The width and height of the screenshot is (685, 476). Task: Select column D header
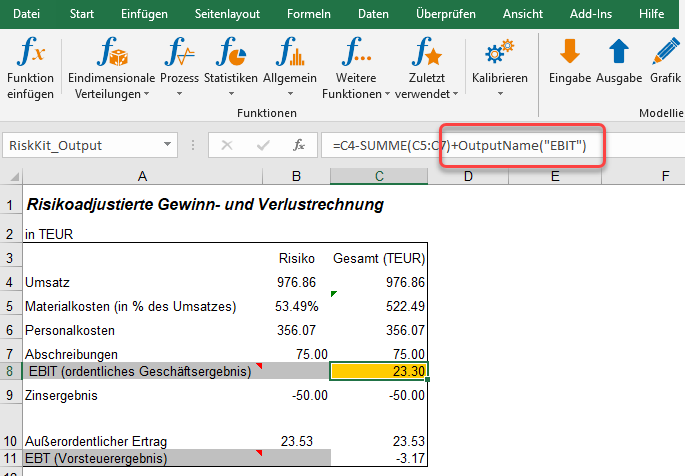(468, 176)
